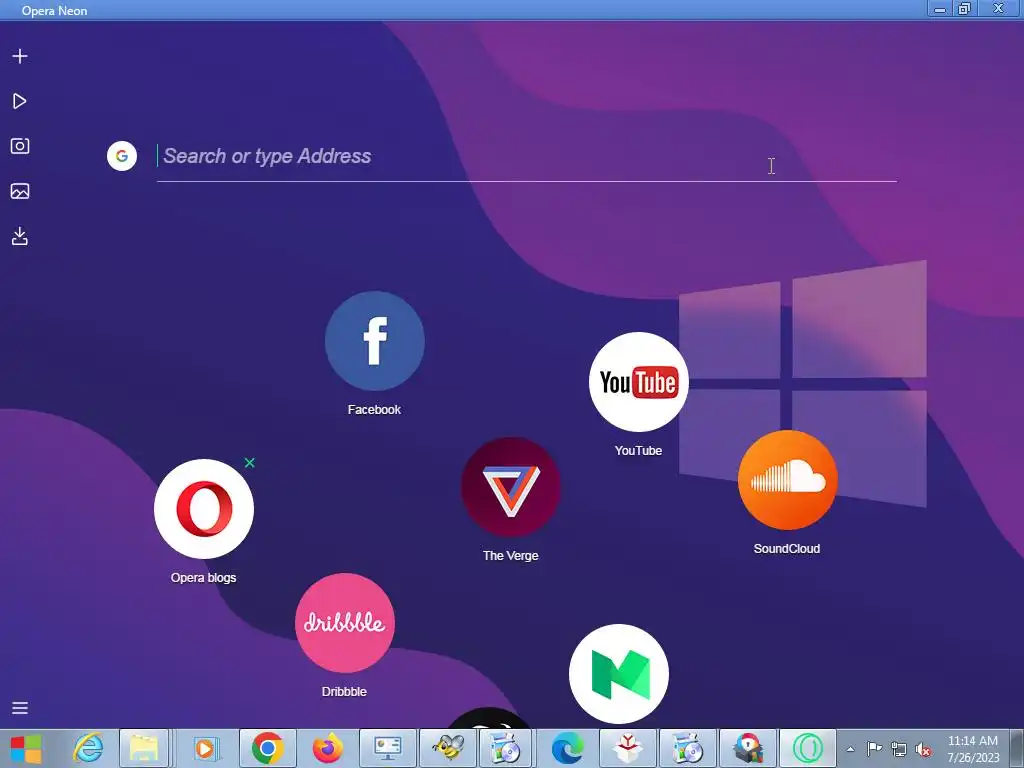The width and height of the screenshot is (1024, 768).
Task: Switch to Opera Neon green taskbar icon
Action: [x=808, y=748]
